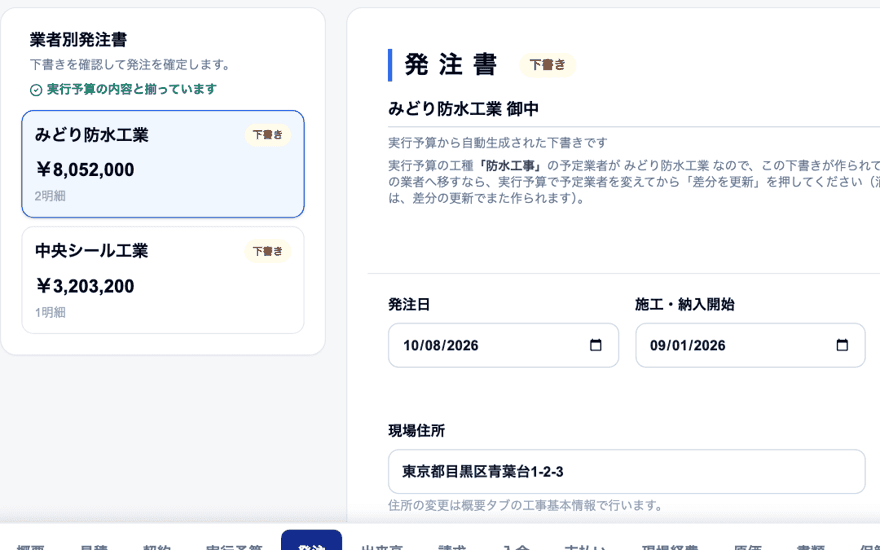Click the green check-circle icon beside 実行予算の内容と揃っています
This screenshot has height=550, width=880.
pos(36,90)
